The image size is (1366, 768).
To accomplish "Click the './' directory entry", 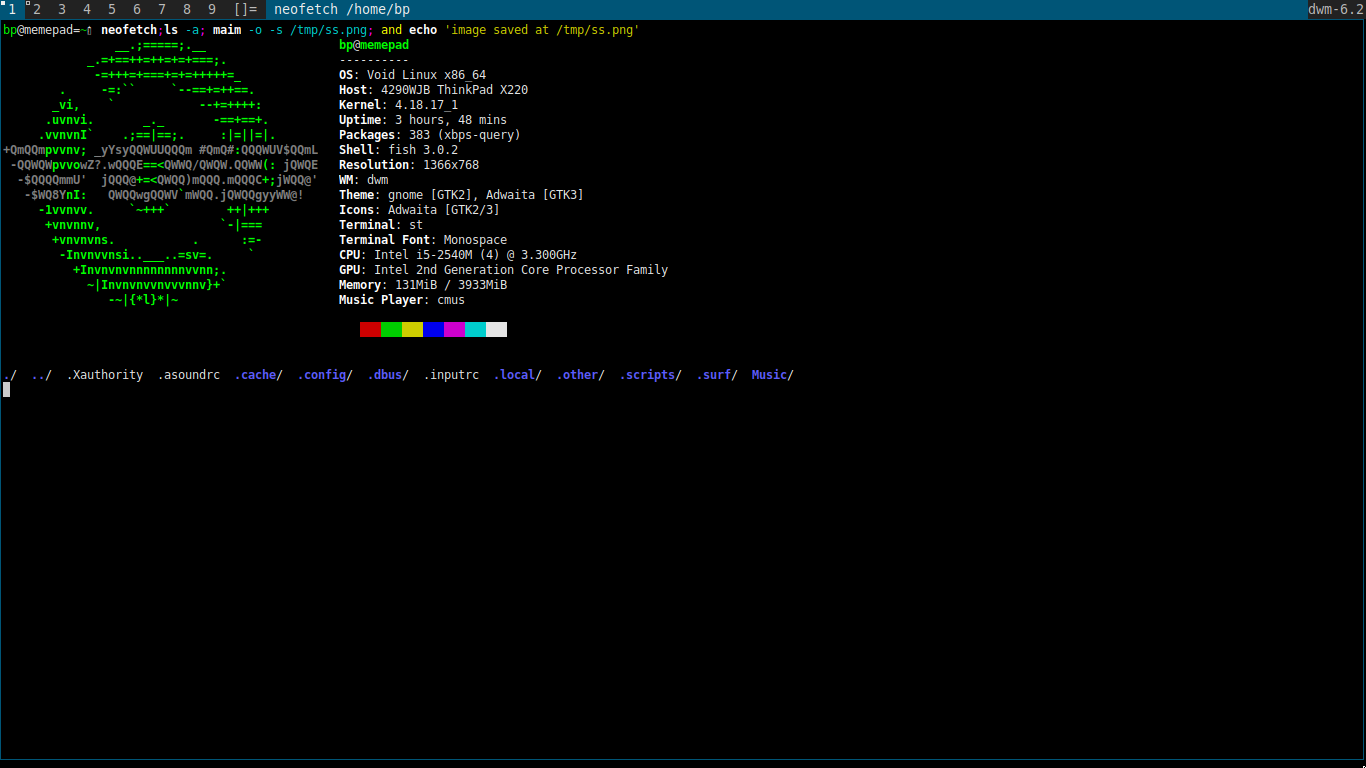I will tap(10, 375).
